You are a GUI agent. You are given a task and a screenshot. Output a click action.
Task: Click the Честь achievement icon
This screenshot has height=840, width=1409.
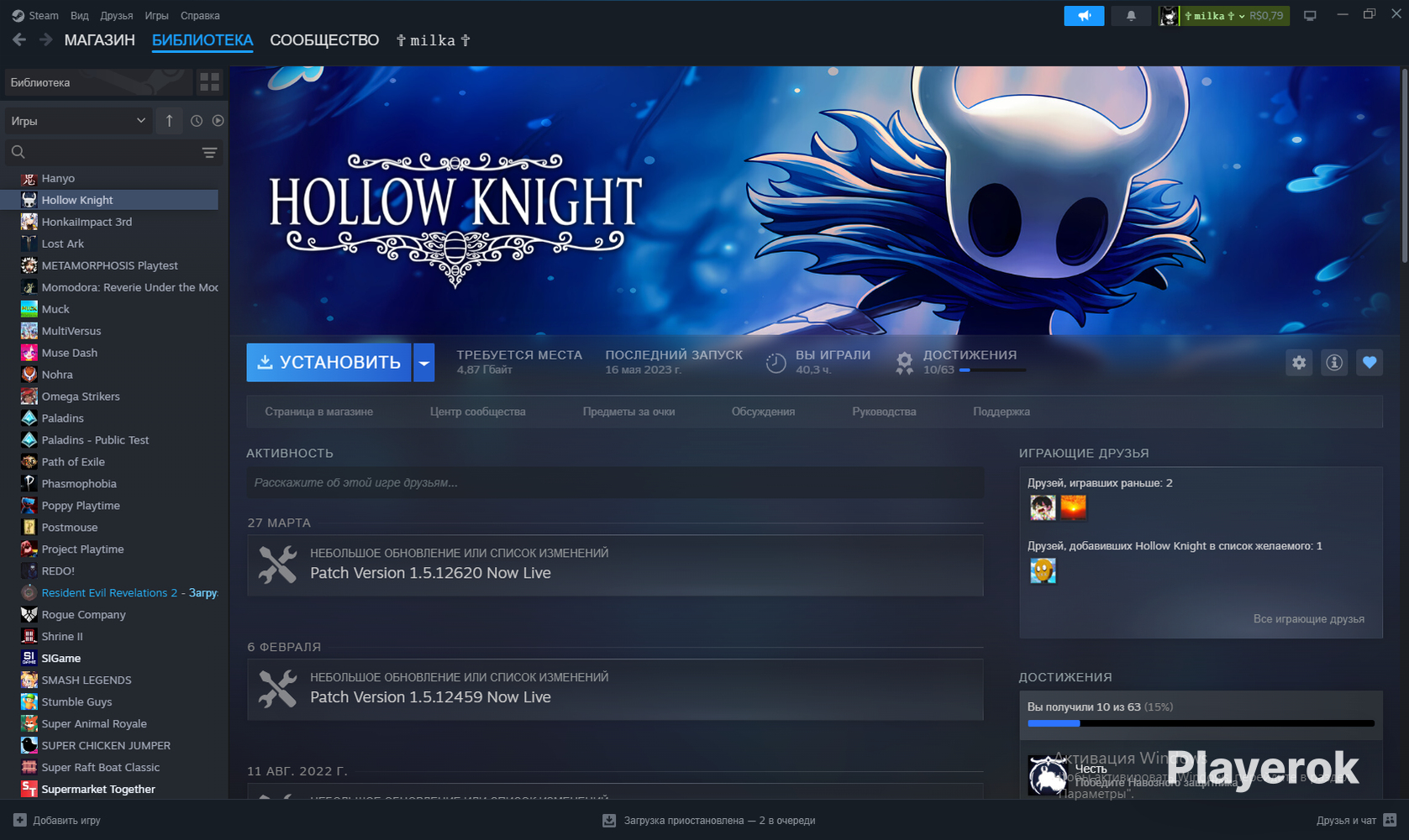[x=1048, y=774]
